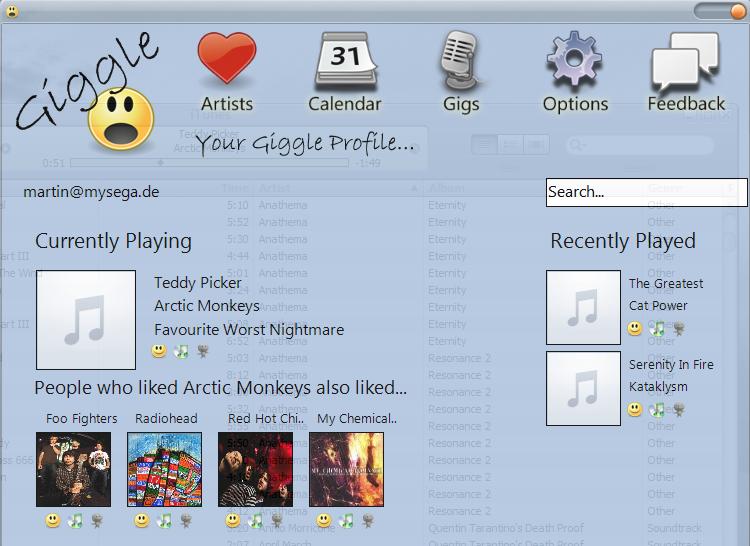Click the surprised smiley Giggle logo
Viewport: 750px width, 546px height.
121,118
